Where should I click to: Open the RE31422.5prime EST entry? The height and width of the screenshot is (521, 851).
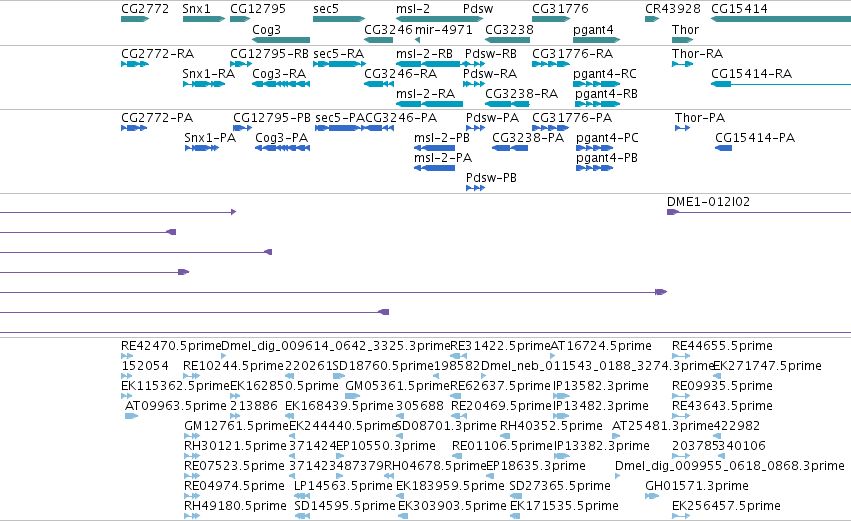[x=500, y=346]
